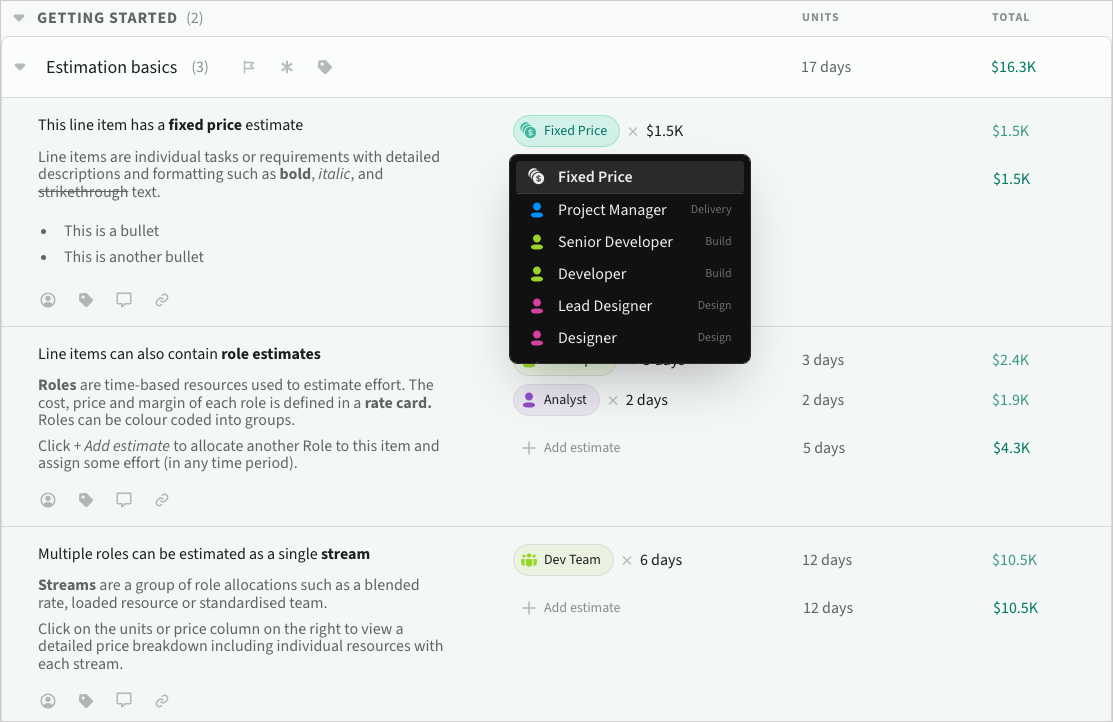Edit the $1.5K fixed price value
Viewport: 1113px width, 722px height.
(x=664, y=131)
